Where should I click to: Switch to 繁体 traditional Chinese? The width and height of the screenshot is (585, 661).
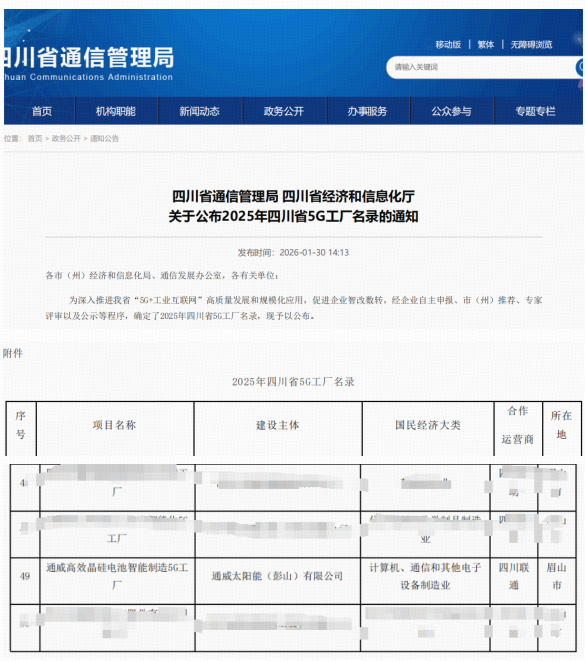click(x=486, y=44)
